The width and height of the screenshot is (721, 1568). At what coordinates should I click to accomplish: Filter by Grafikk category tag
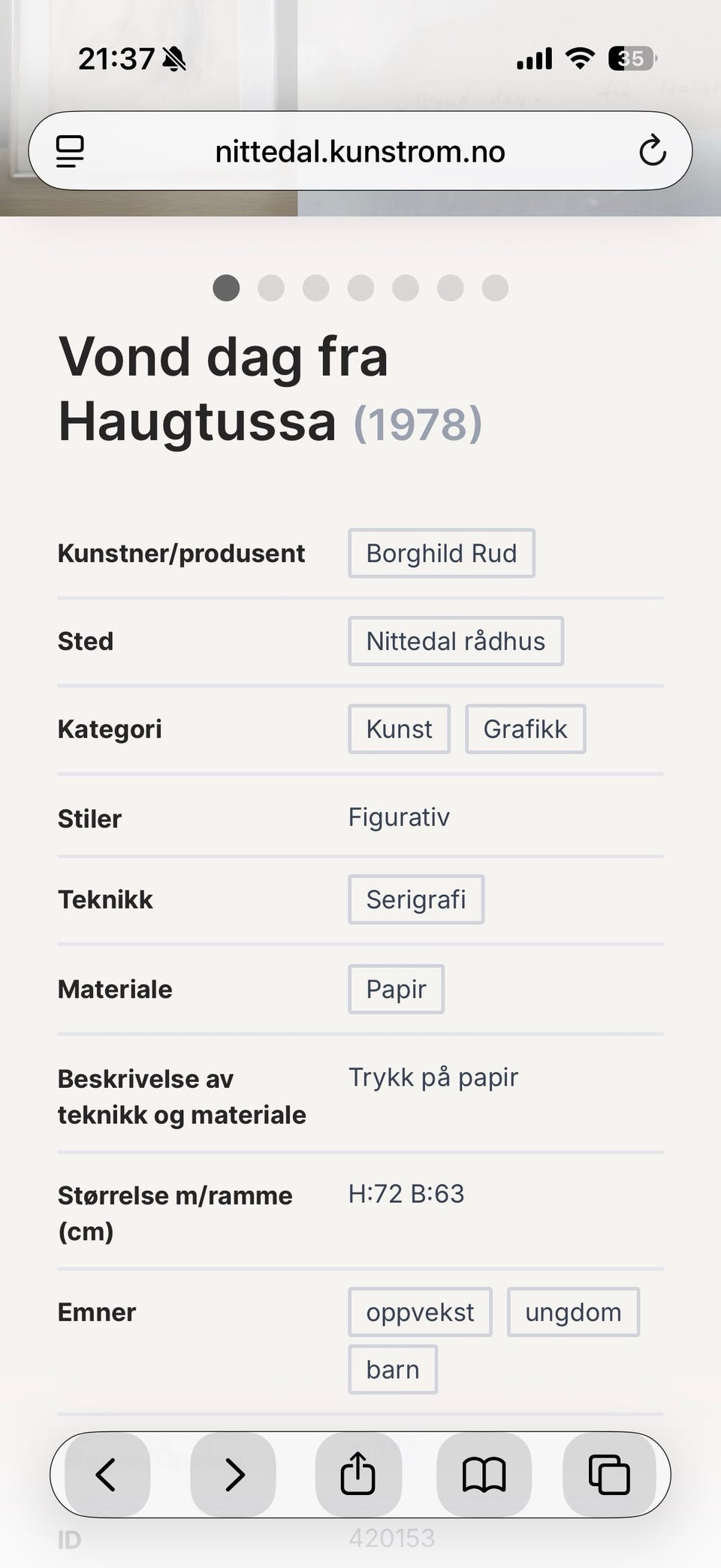click(525, 730)
